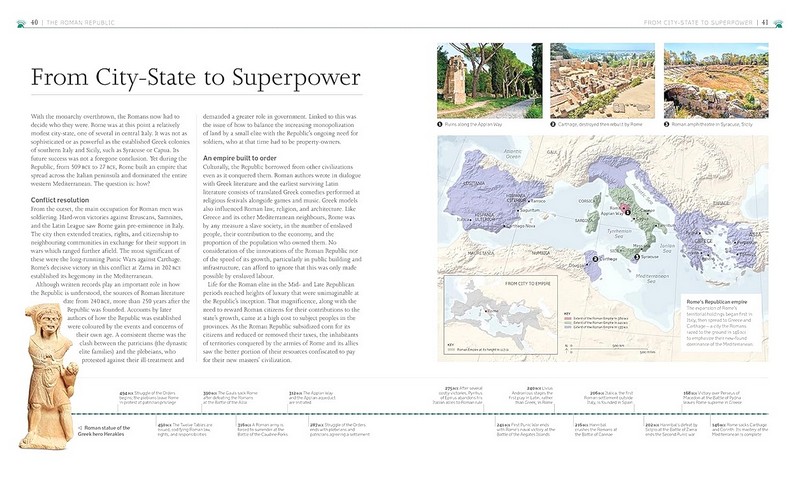
Task: Click numbered marker 3 at Syracuse on map
Action: (x=639, y=257)
